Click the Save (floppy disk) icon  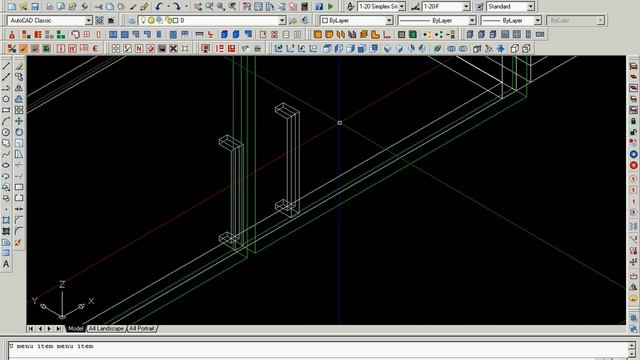(x=35, y=7)
